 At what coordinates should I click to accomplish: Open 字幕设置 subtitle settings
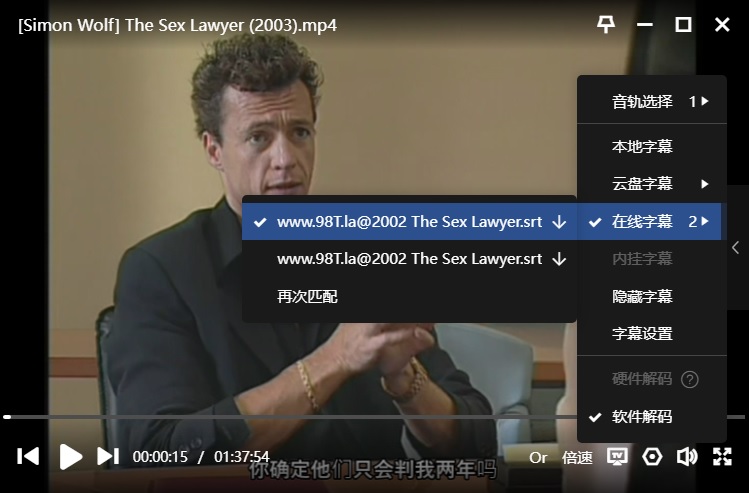tap(642, 334)
